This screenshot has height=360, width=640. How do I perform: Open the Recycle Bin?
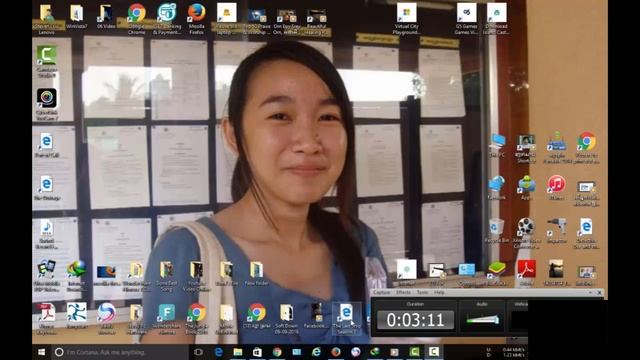497,231
